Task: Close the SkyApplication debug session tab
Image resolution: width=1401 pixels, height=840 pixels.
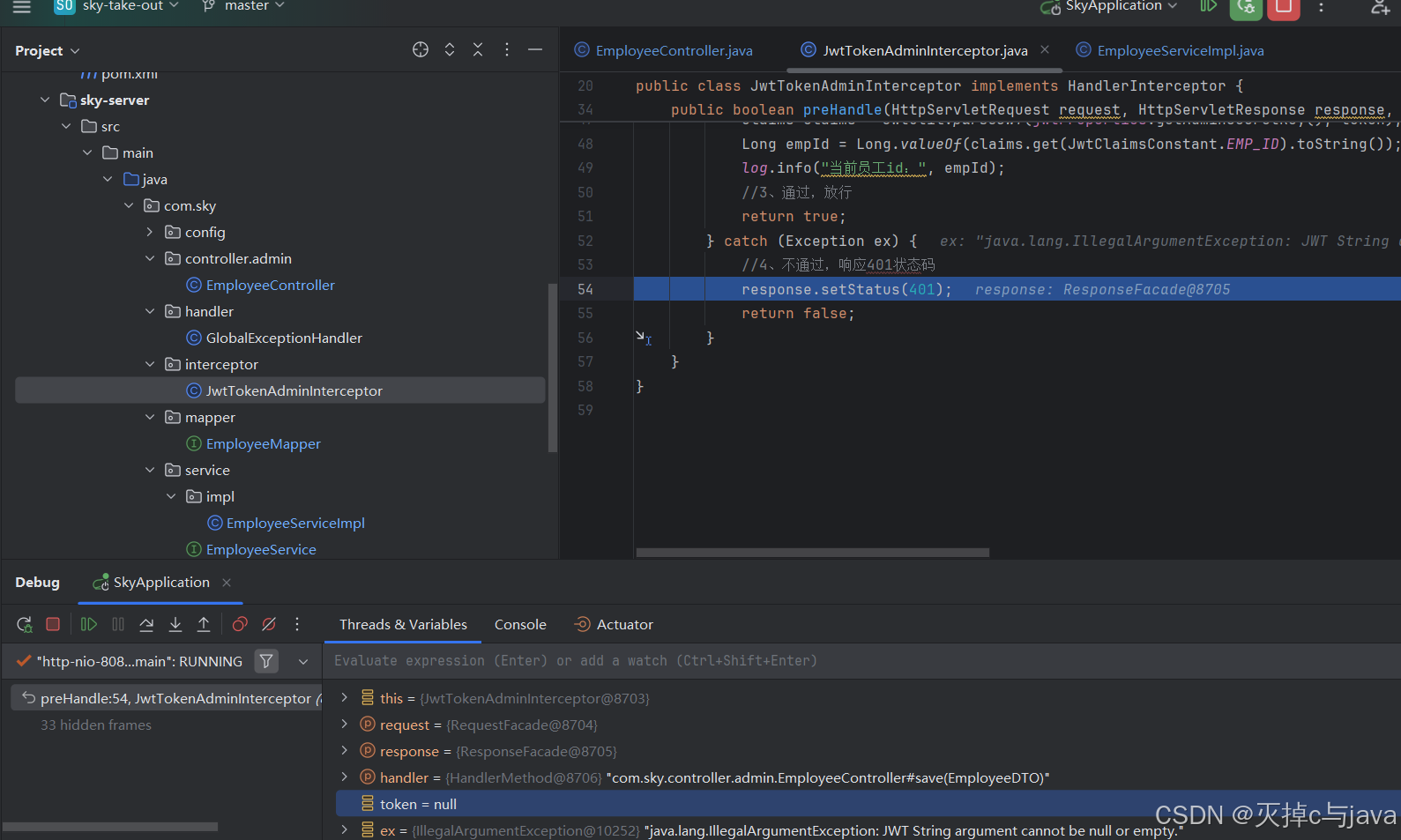Action: (227, 583)
